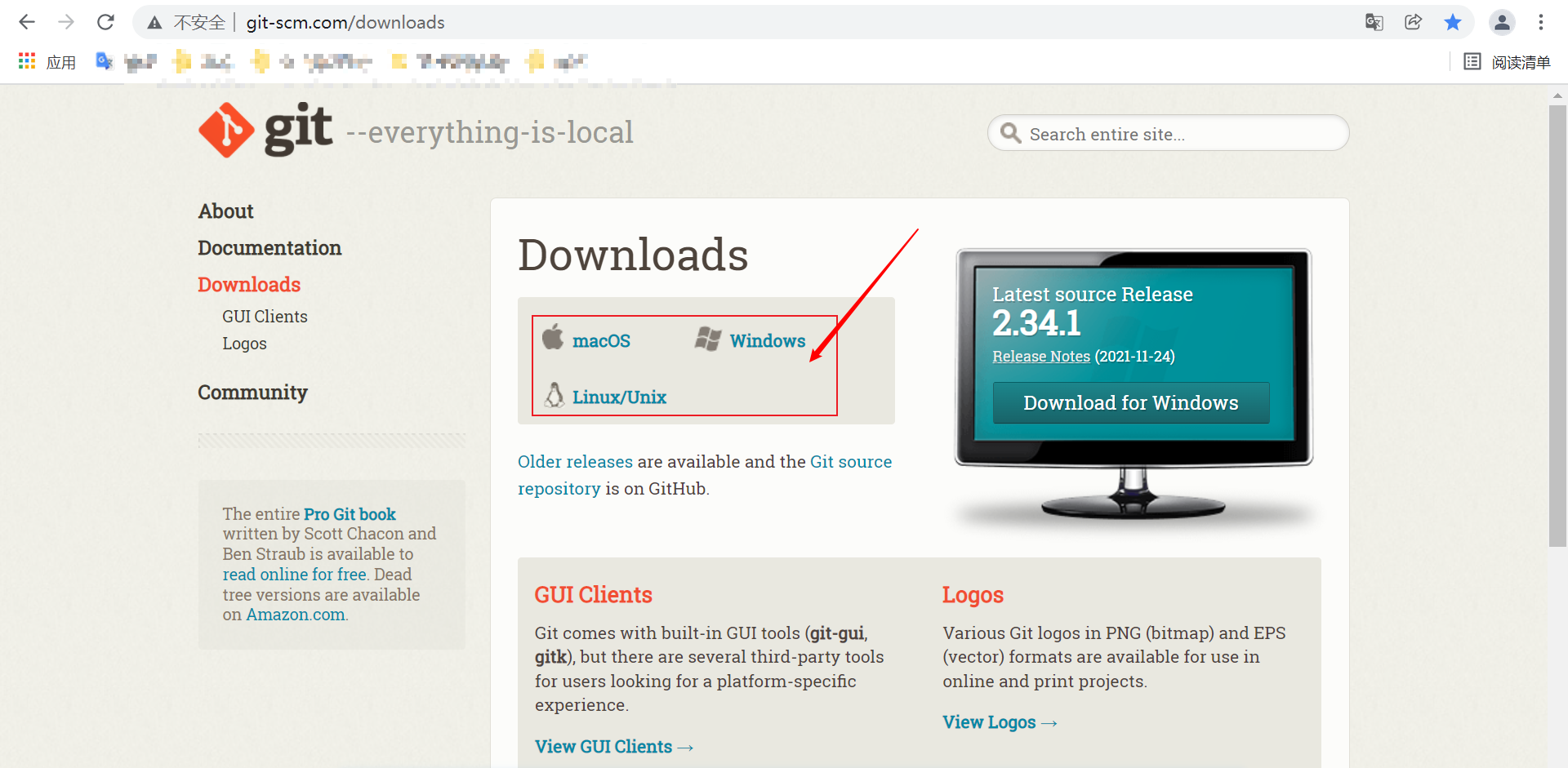
Task: Click the View Logos arrow link
Action: [x=1000, y=722]
